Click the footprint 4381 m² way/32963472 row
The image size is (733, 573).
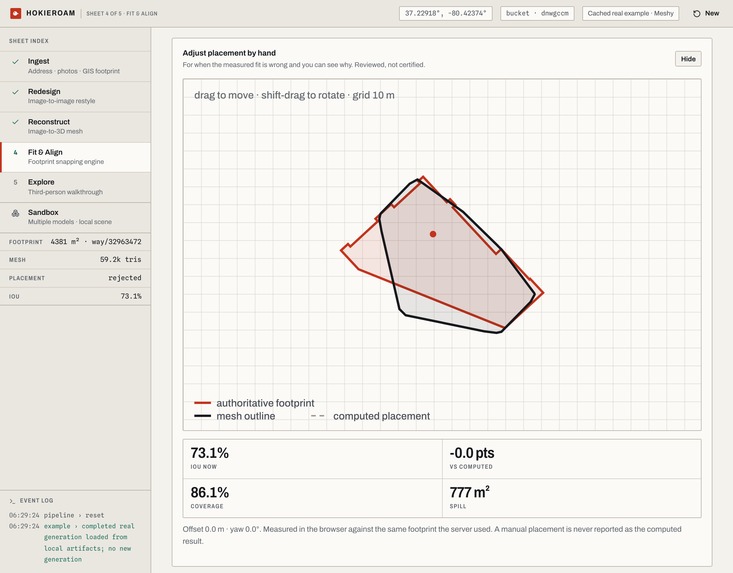[x=75, y=242]
